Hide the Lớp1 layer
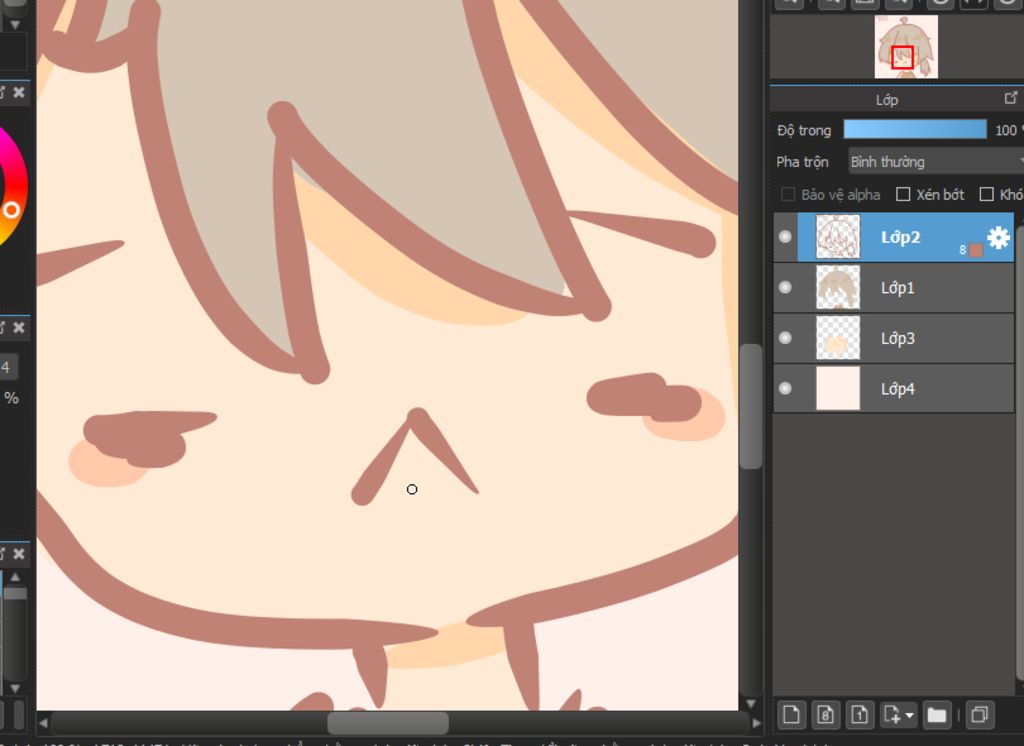 coord(785,287)
